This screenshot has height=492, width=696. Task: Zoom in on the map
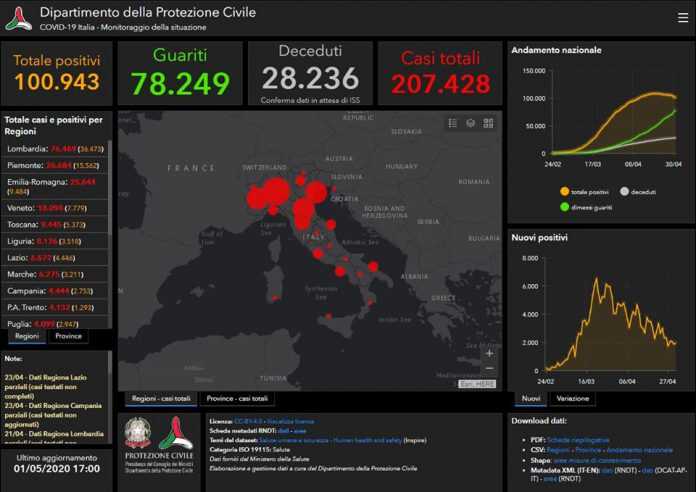(489, 353)
